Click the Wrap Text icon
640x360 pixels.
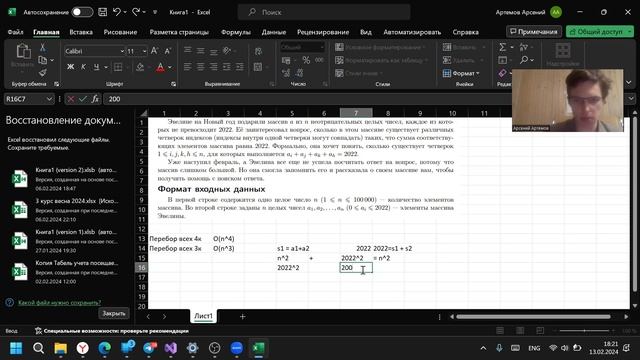point(258,51)
